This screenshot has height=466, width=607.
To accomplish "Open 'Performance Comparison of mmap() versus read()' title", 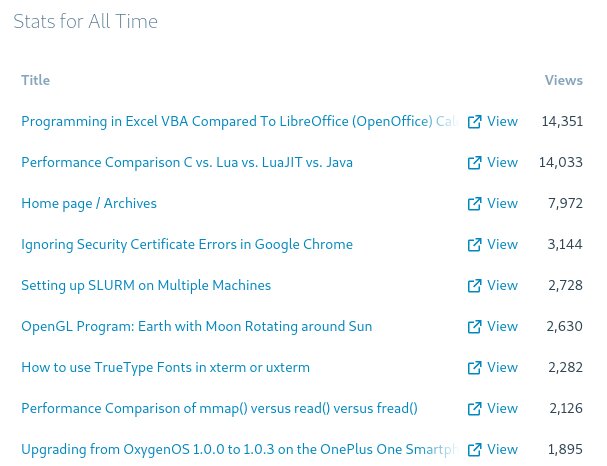I will (x=219, y=409).
